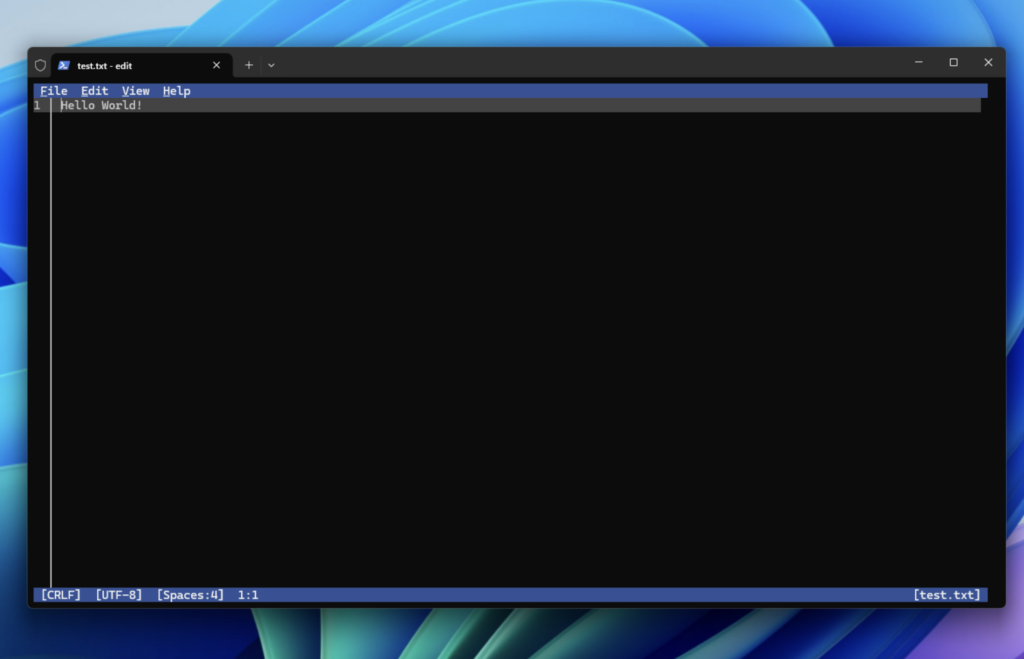Expand the new tab profile dropdown chevron
The height and width of the screenshot is (659, 1024).
click(x=271, y=65)
